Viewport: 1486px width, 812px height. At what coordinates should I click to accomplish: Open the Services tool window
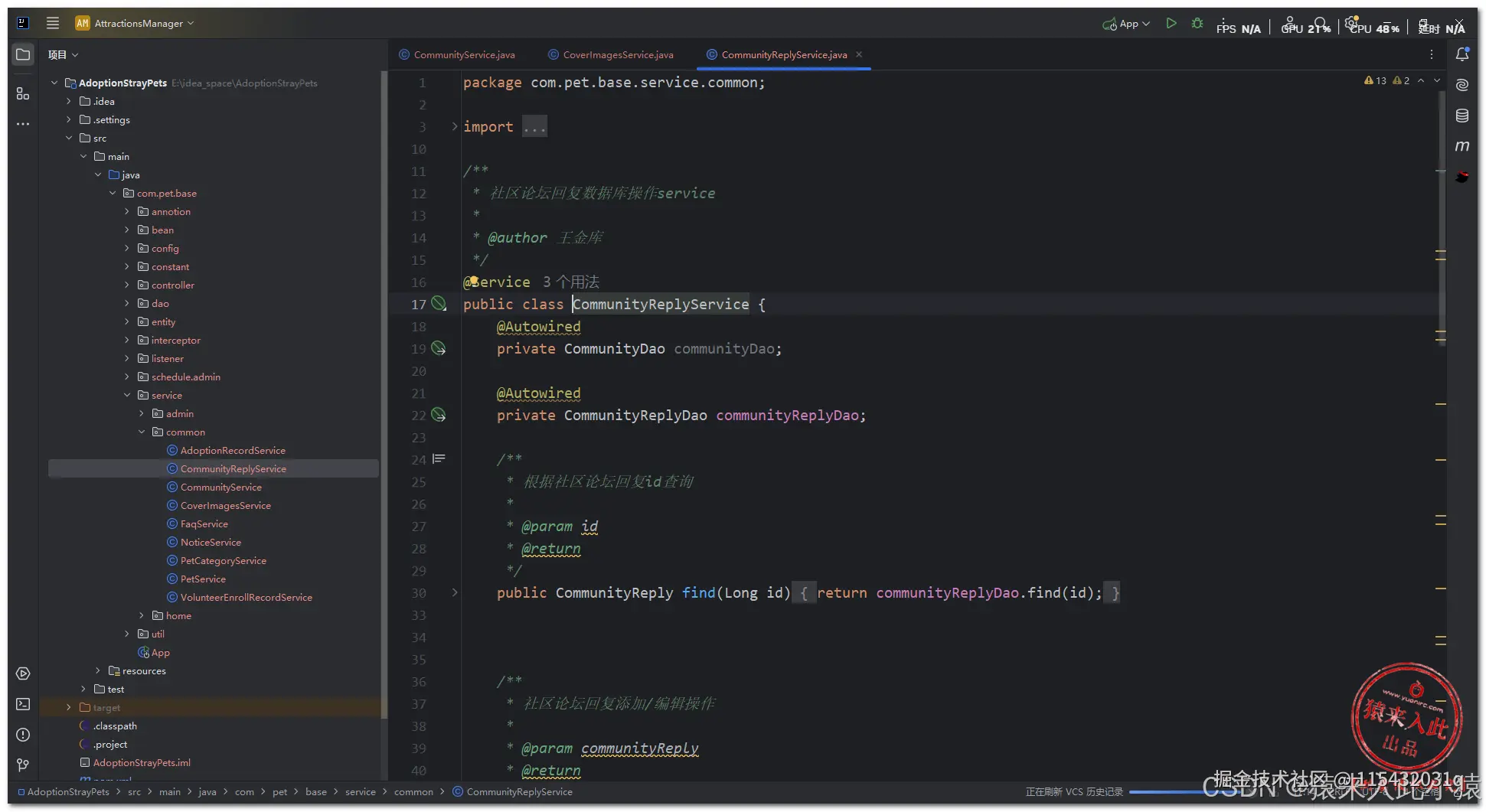coord(23,673)
